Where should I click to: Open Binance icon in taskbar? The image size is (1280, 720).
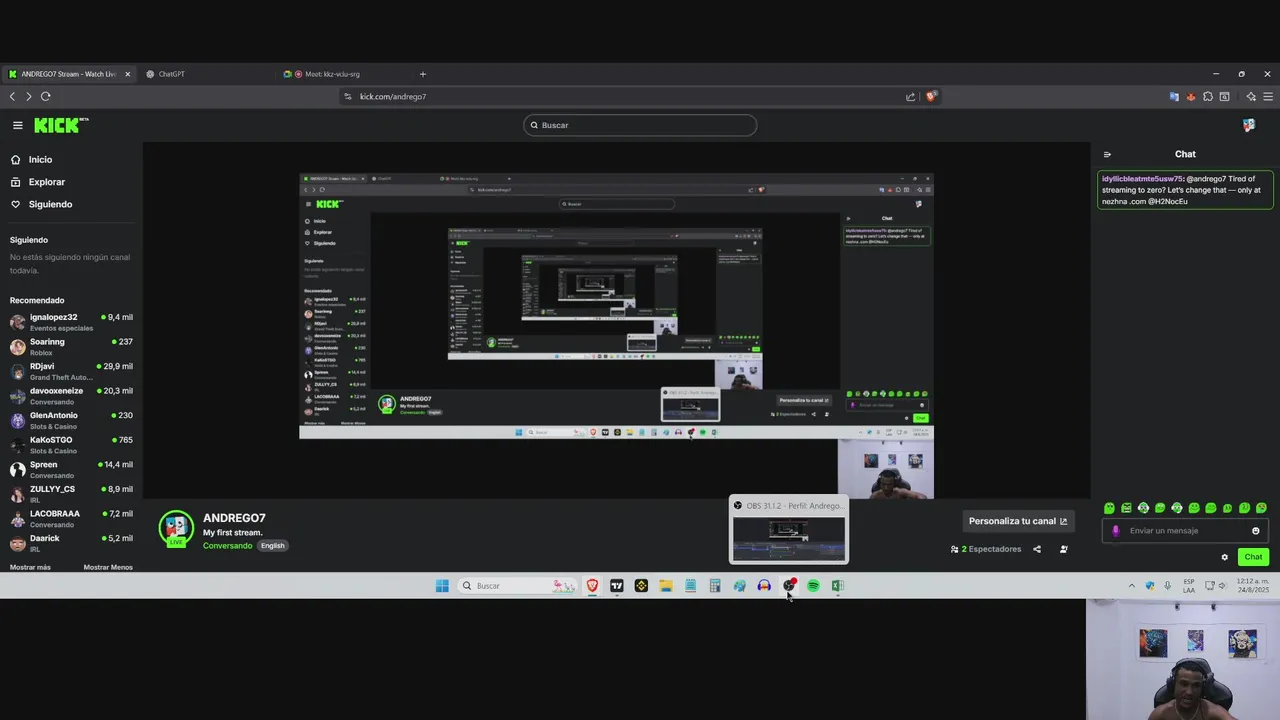pyautogui.click(x=641, y=586)
